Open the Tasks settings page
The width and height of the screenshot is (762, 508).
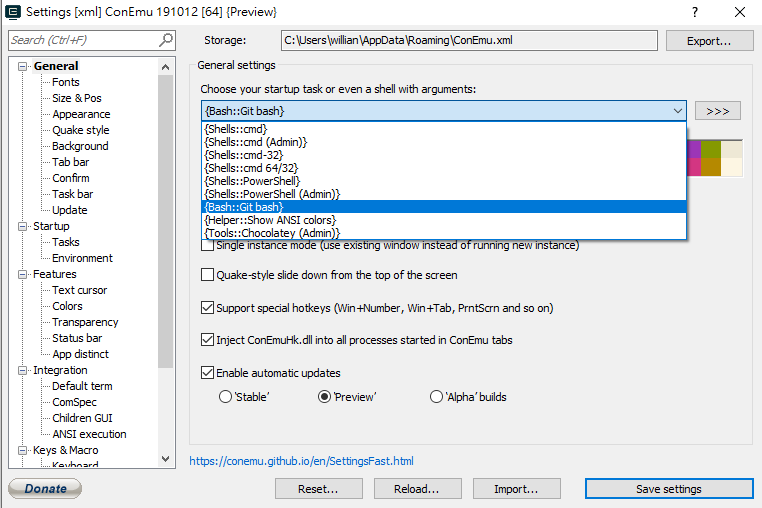click(x=66, y=242)
